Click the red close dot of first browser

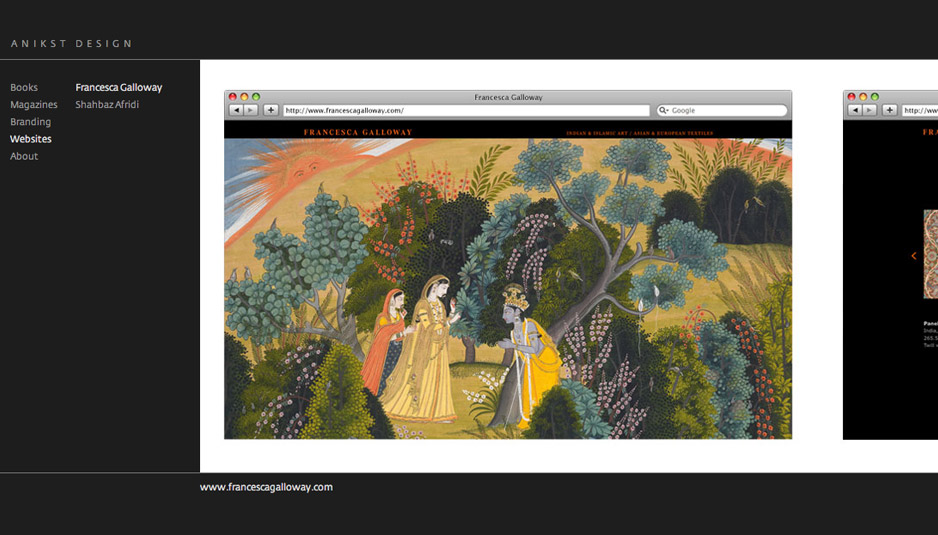(233, 97)
